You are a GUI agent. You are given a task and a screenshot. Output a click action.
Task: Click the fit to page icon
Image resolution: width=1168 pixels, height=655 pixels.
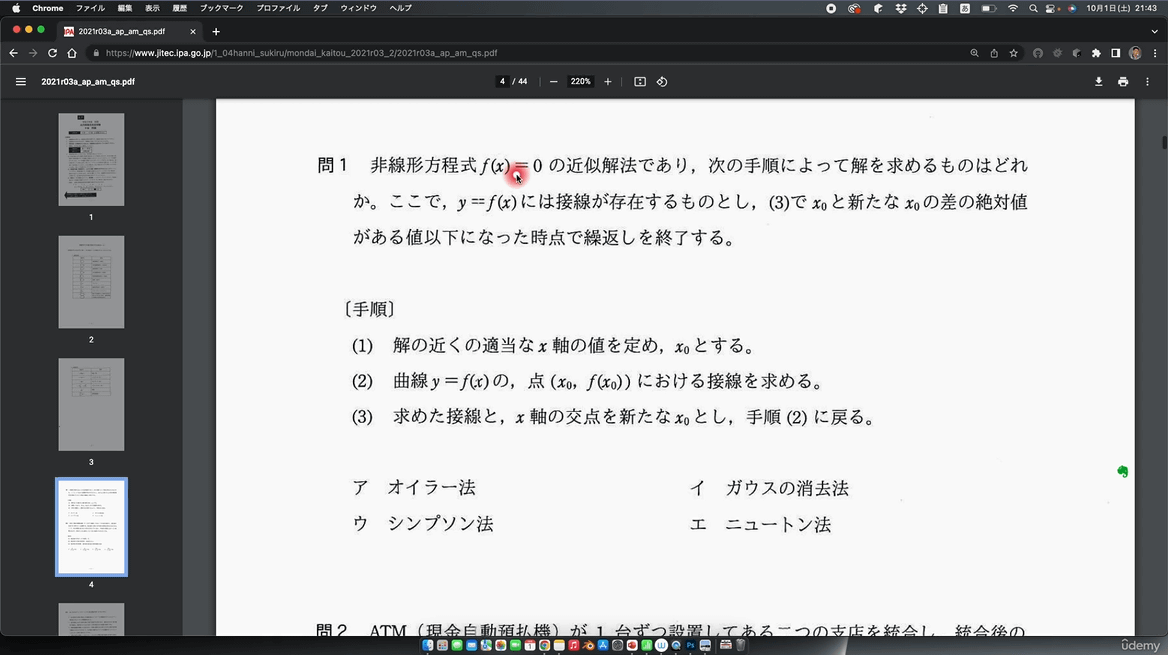coord(640,82)
